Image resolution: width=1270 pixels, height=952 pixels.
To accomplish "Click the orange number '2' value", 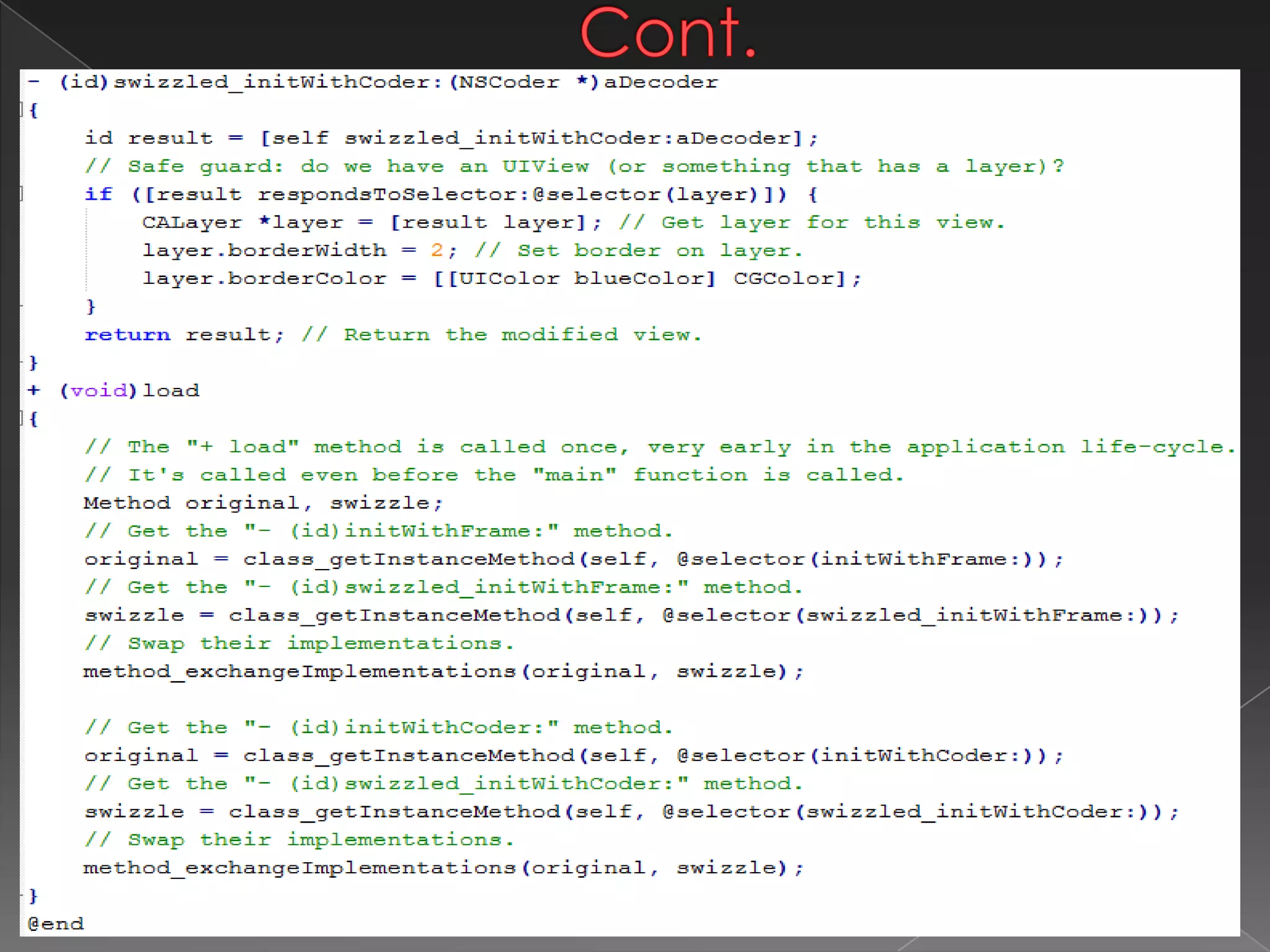I will [x=437, y=250].
